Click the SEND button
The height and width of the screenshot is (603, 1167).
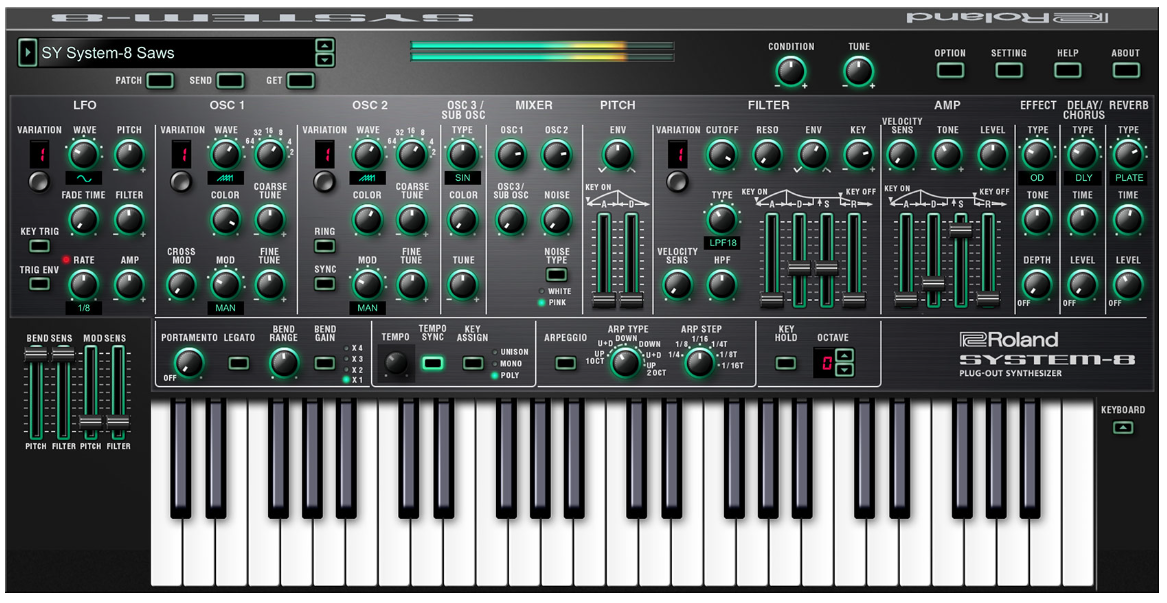coord(230,80)
